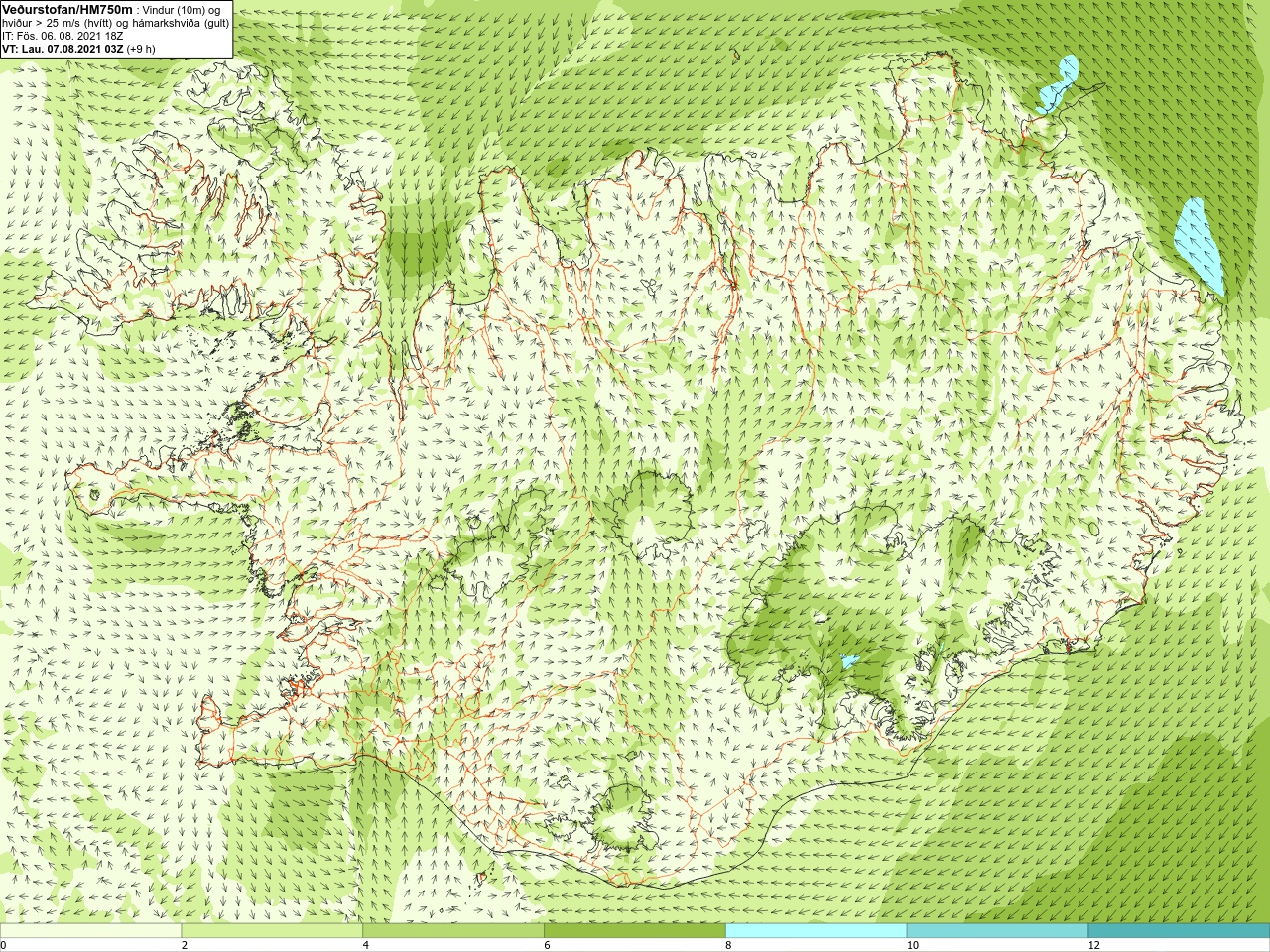Click the large cyan wind patch off the east coast

(x=1199, y=245)
